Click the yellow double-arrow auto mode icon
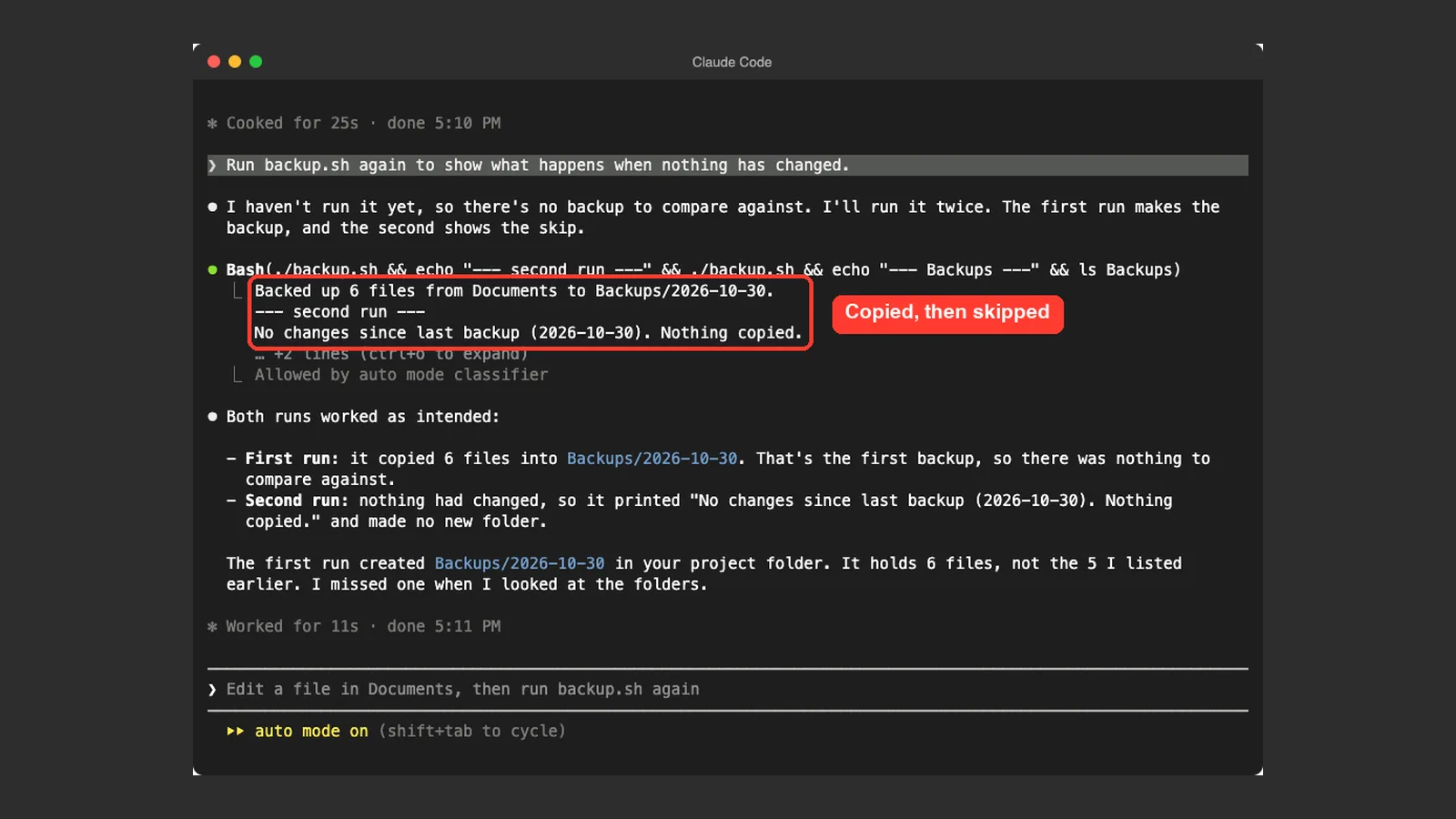The image size is (1456, 819). [236, 732]
